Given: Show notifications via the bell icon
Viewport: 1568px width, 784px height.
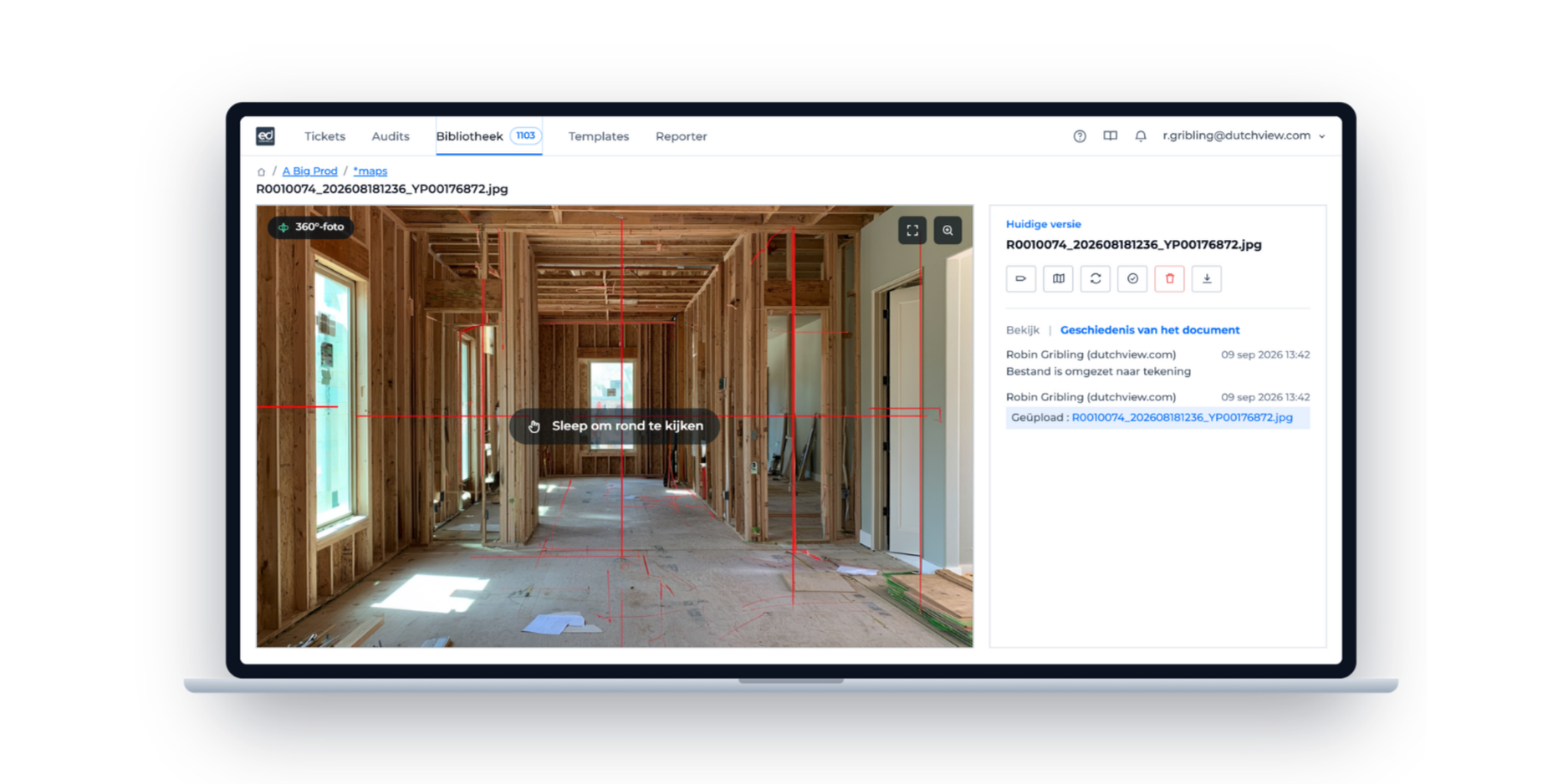Looking at the screenshot, I should click(1141, 136).
